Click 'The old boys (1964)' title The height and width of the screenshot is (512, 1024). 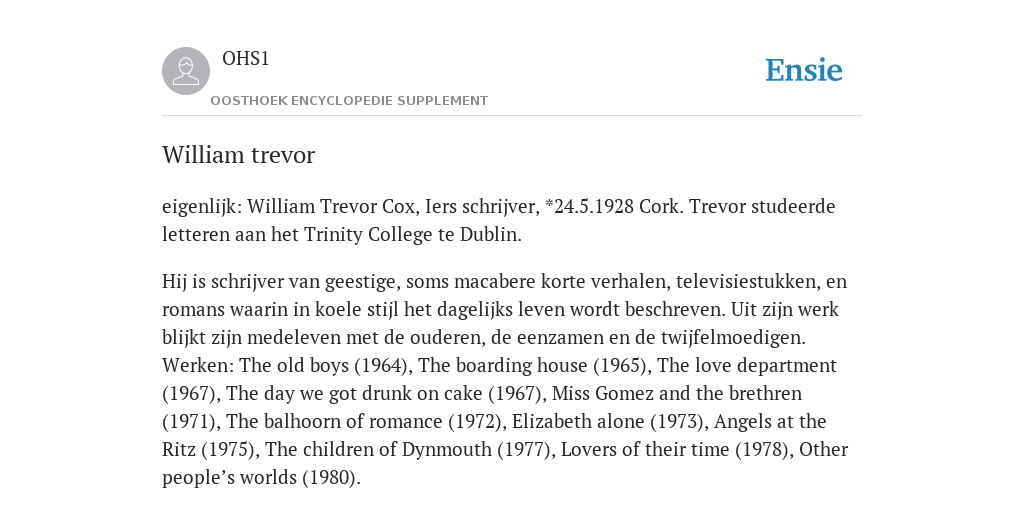pos(324,366)
